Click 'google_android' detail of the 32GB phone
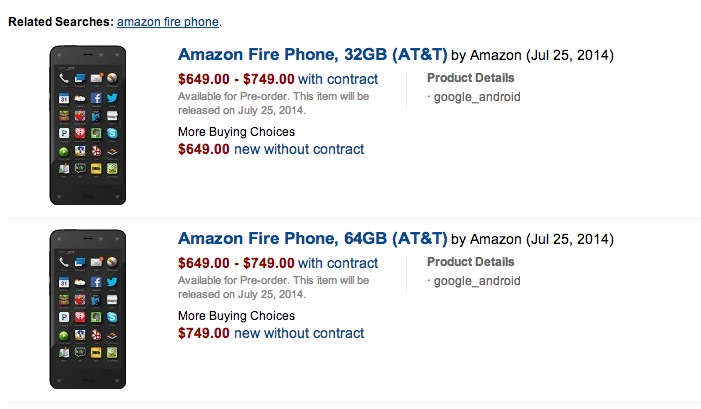 click(476, 97)
